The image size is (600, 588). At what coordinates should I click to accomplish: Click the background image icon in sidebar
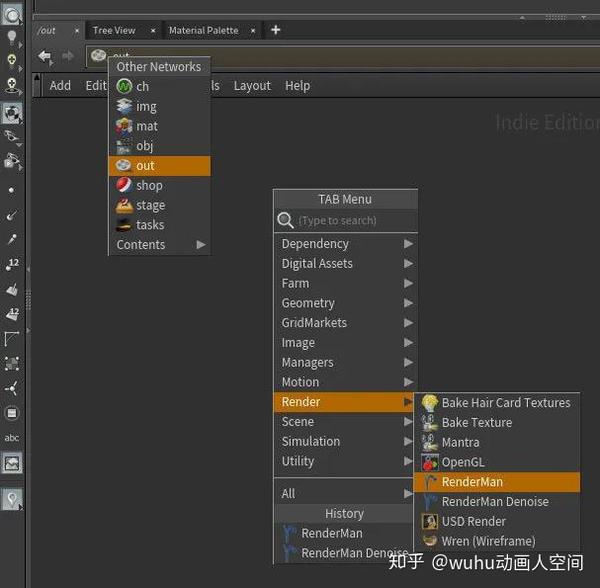(x=12, y=463)
